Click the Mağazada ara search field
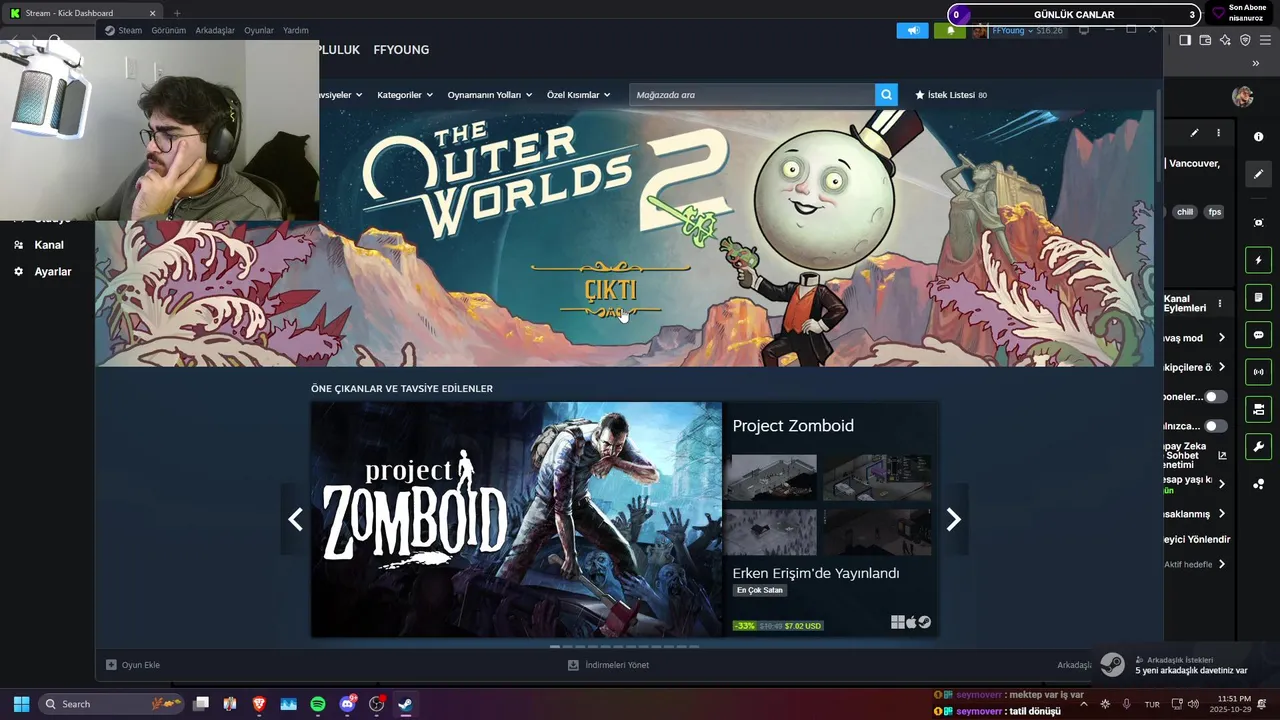The width and height of the screenshot is (1280, 720). tap(752, 95)
